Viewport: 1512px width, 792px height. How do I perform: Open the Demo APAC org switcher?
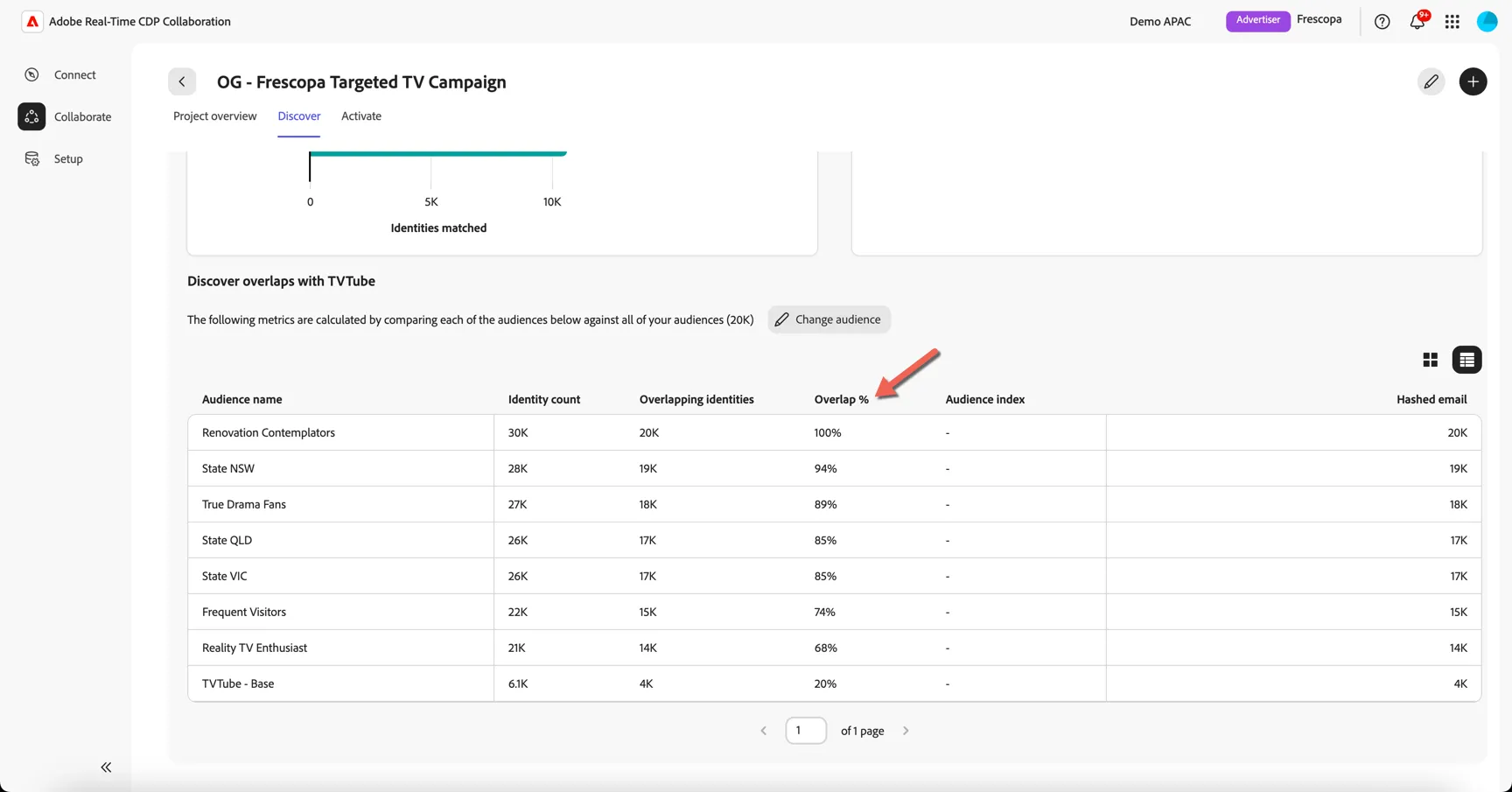(x=1160, y=22)
